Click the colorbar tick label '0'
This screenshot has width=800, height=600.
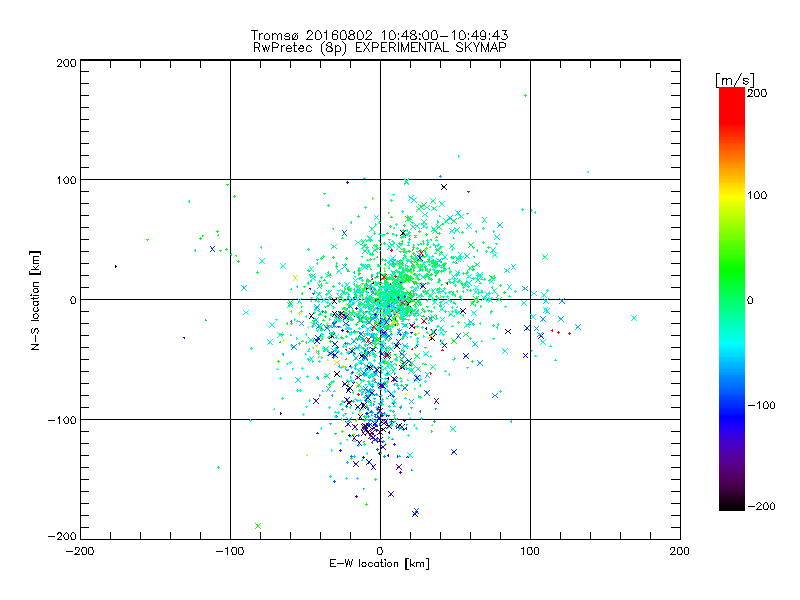click(x=750, y=300)
